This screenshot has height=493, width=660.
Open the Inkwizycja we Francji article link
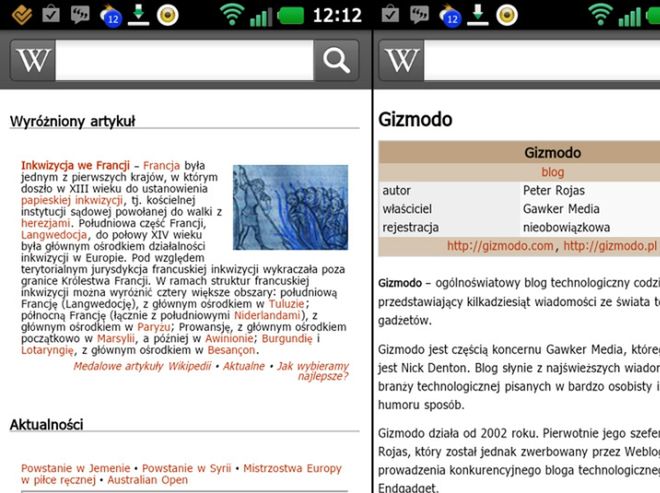[x=75, y=165]
